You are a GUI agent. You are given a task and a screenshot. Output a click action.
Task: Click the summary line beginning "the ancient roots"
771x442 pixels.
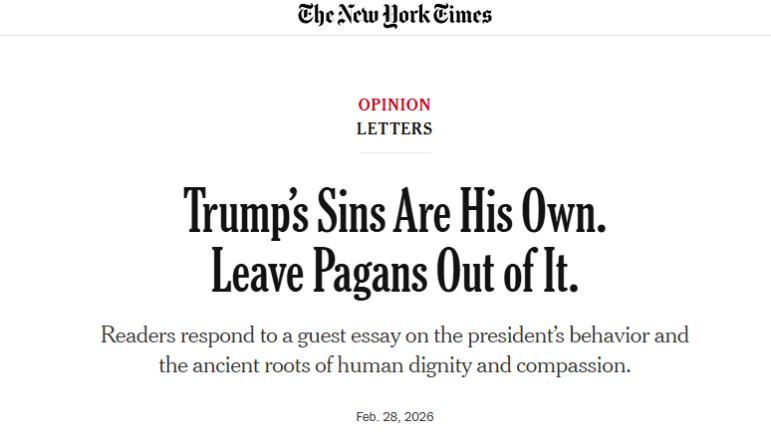click(395, 365)
